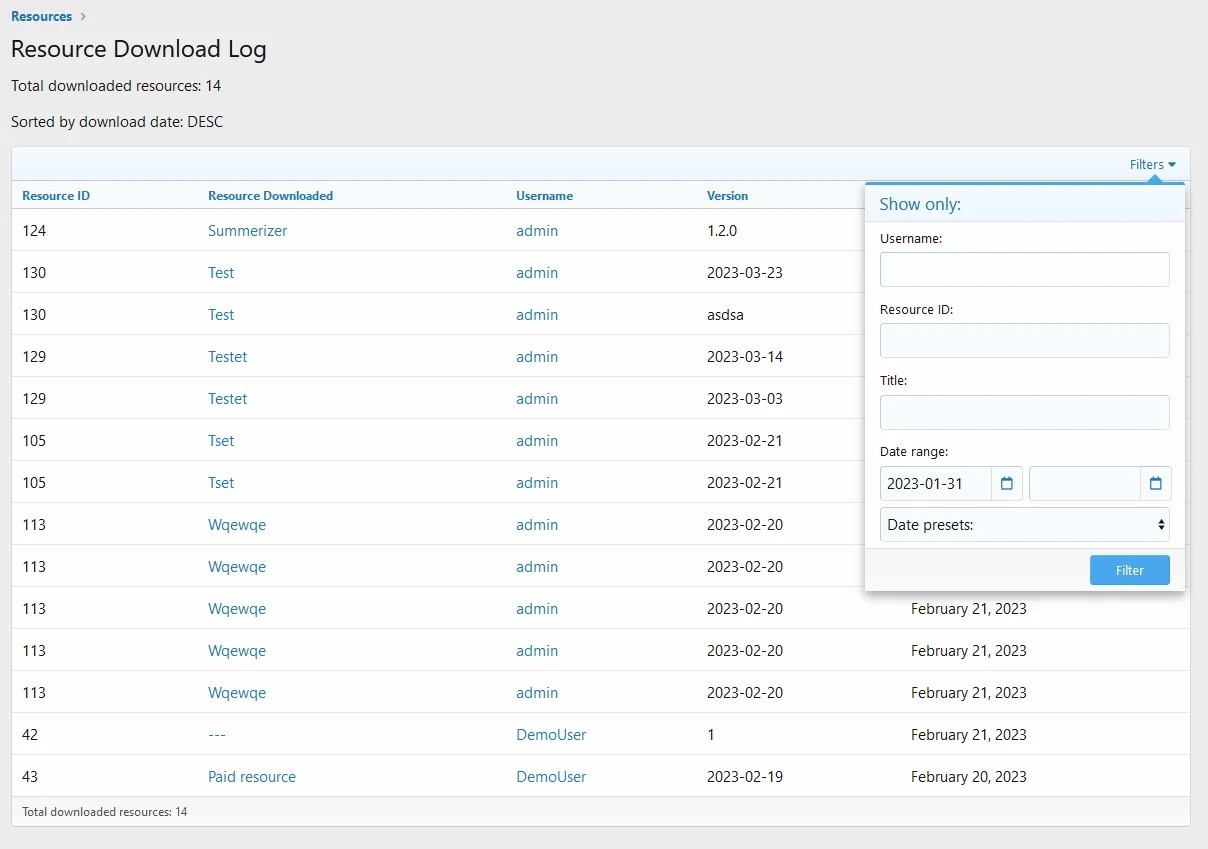The height and width of the screenshot is (849, 1208).
Task: Click the start date field showing 2023-01-31
Action: click(936, 484)
